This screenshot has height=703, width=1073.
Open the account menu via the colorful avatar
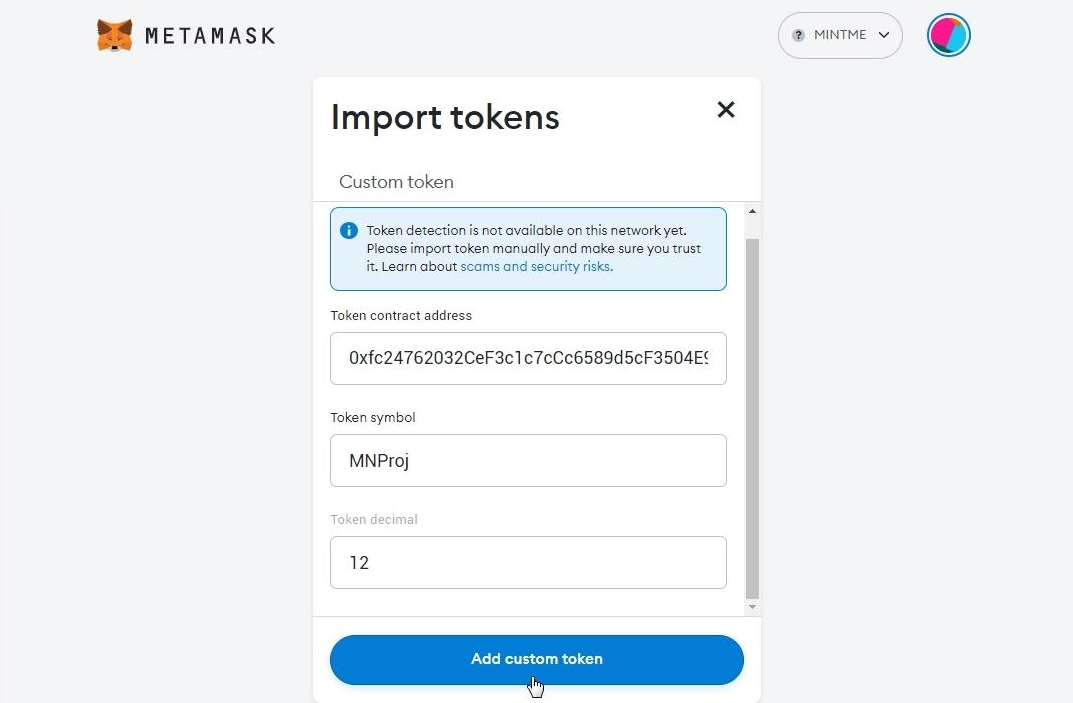(947, 35)
